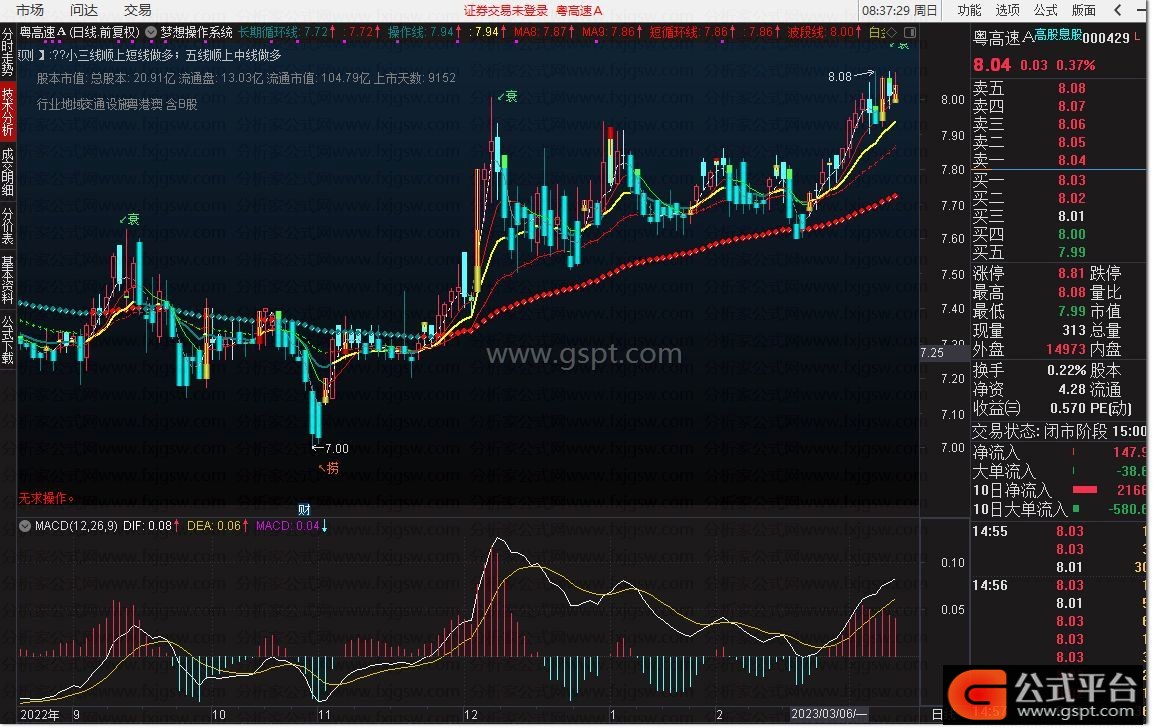Click the current price 8.04 in quote header

point(992,65)
